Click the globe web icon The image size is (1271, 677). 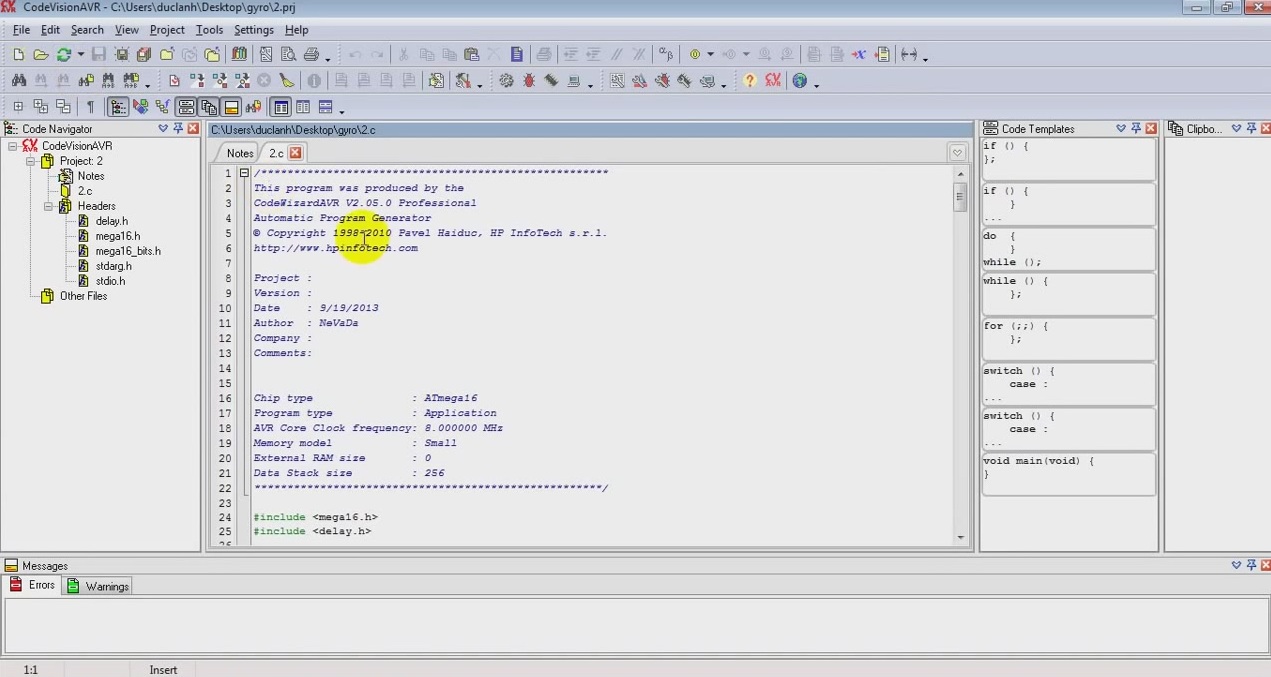[799, 81]
